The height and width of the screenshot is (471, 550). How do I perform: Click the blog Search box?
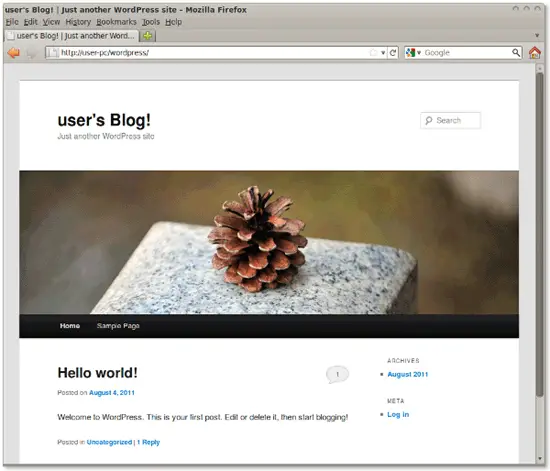(450, 120)
